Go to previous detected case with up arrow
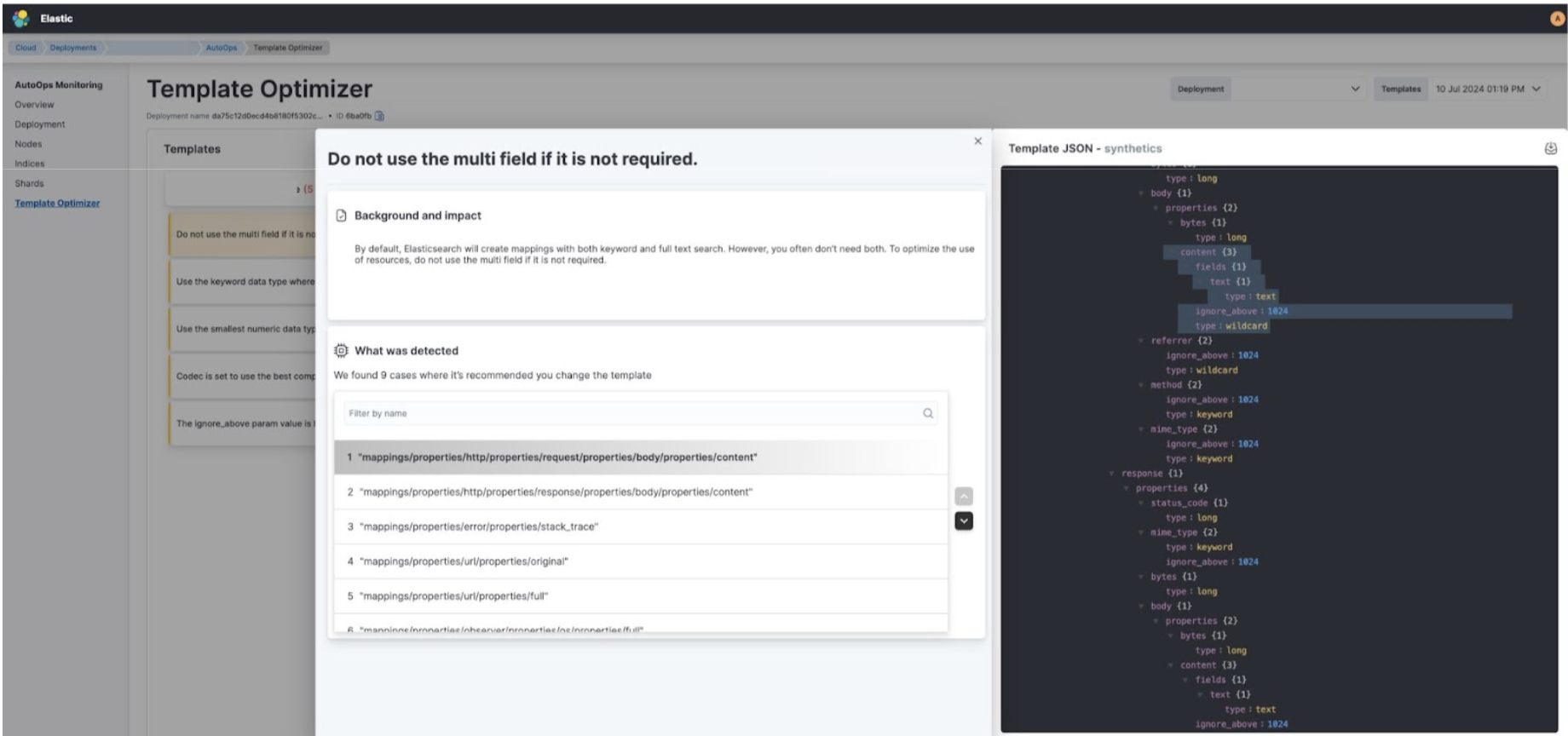This screenshot has height=736, width=1568. coord(964,496)
